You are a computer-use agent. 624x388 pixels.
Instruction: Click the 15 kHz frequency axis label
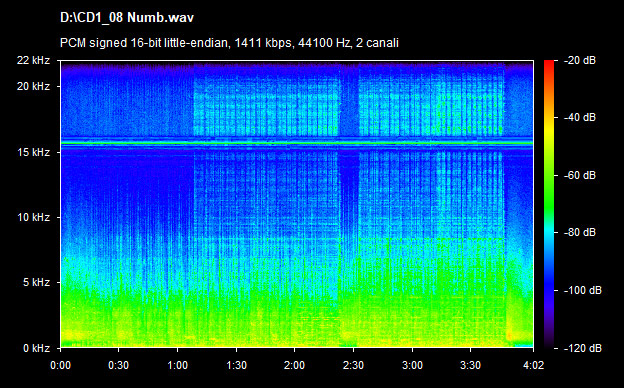33,152
